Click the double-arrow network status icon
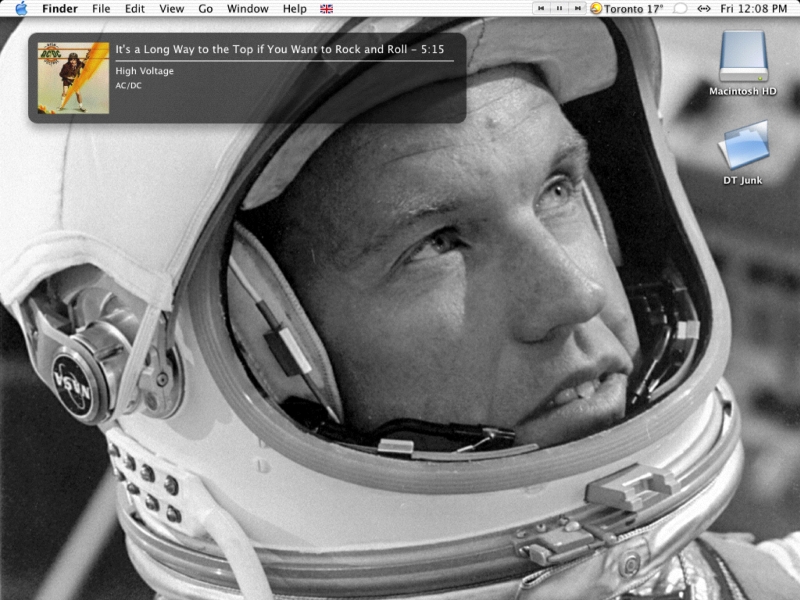Viewport: 800px width, 600px height. click(703, 8)
